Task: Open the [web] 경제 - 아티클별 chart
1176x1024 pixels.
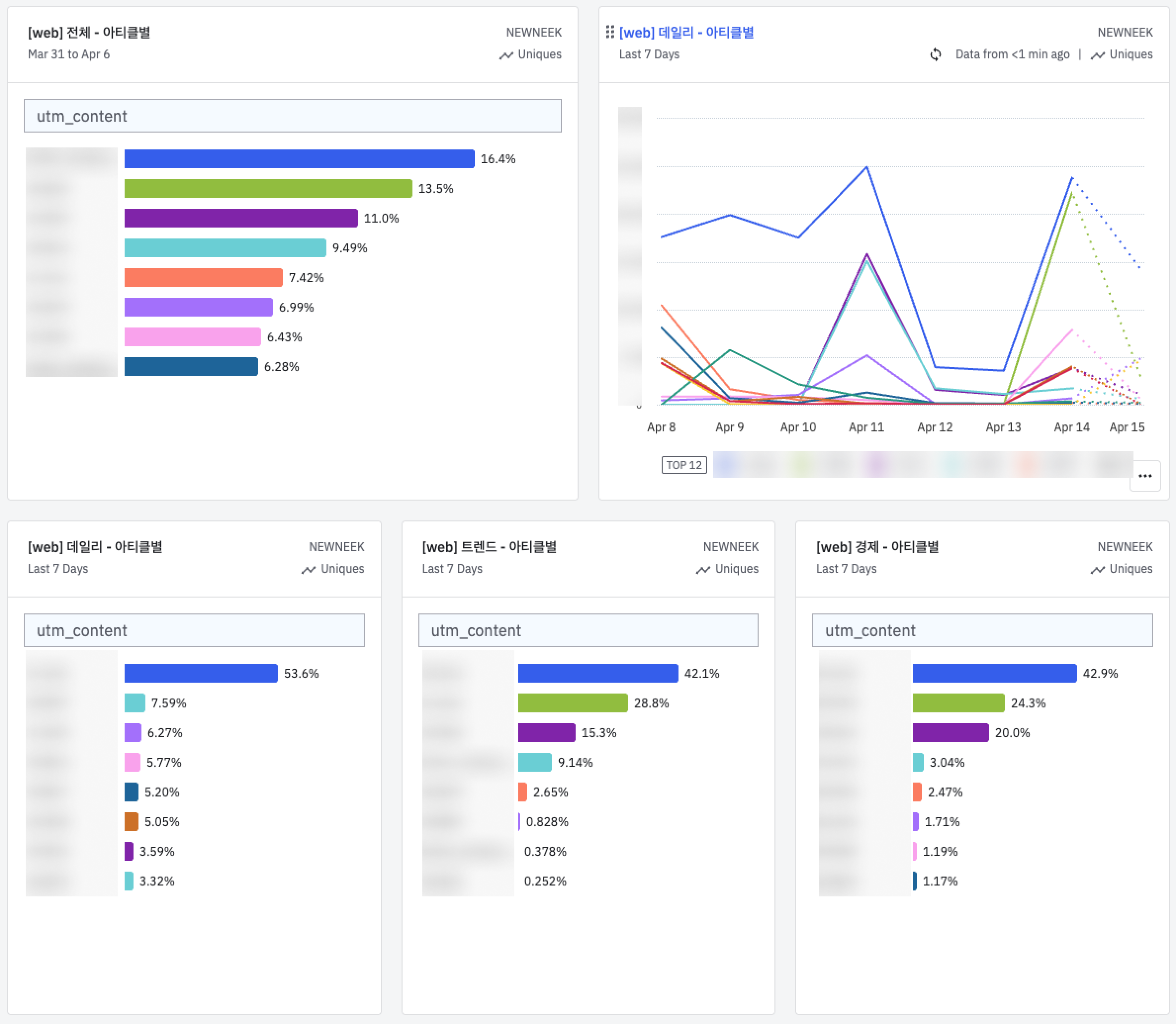Action: click(x=877, y=547)
